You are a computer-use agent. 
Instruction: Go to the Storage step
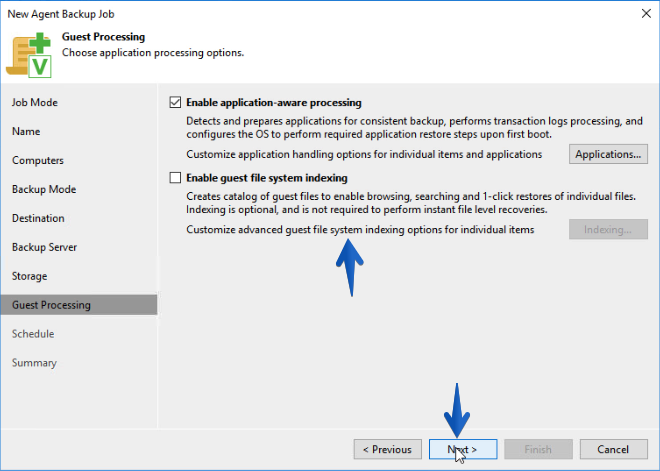(29, 276)
